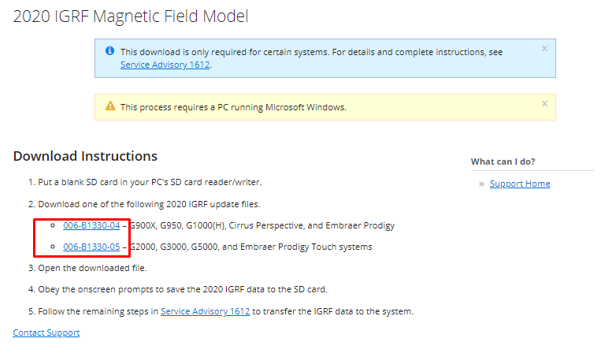609x360 pixels.
Task: Dismiss the yellow Microsoft Windows warning
Action: [545, 104]
